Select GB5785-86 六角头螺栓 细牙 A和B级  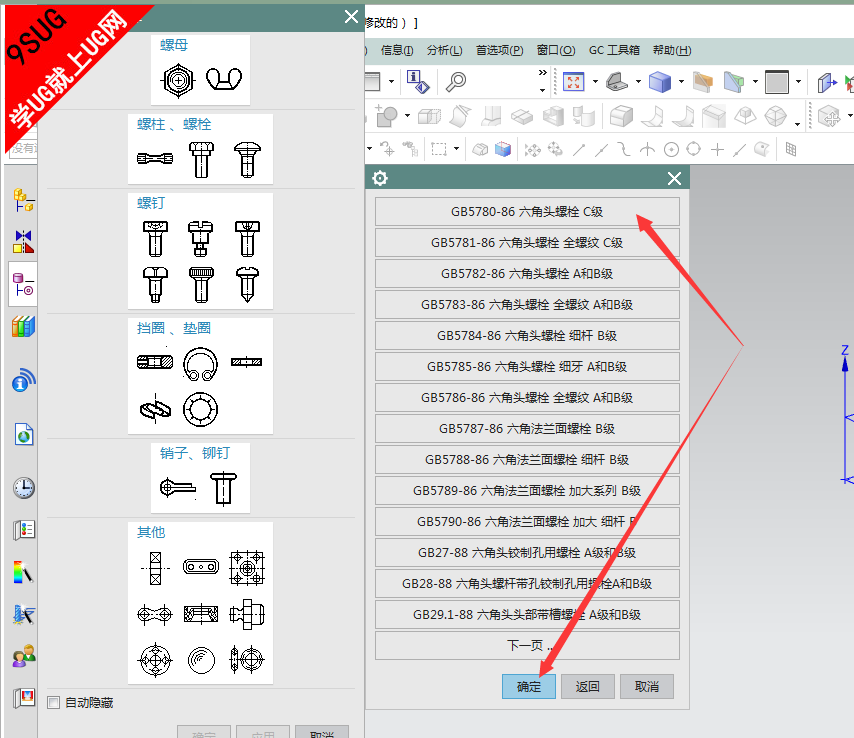(x=527, y=367)
